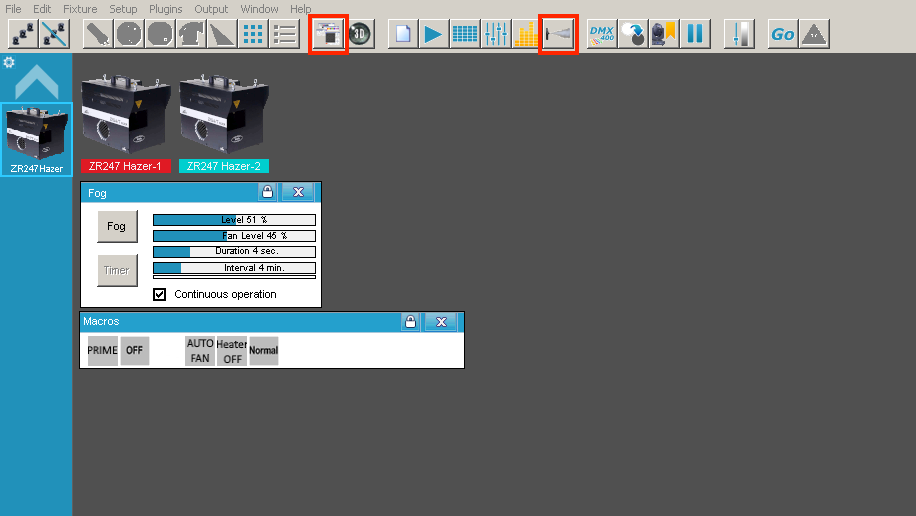
Task: Open the File menu
Action: click(13, 9)
